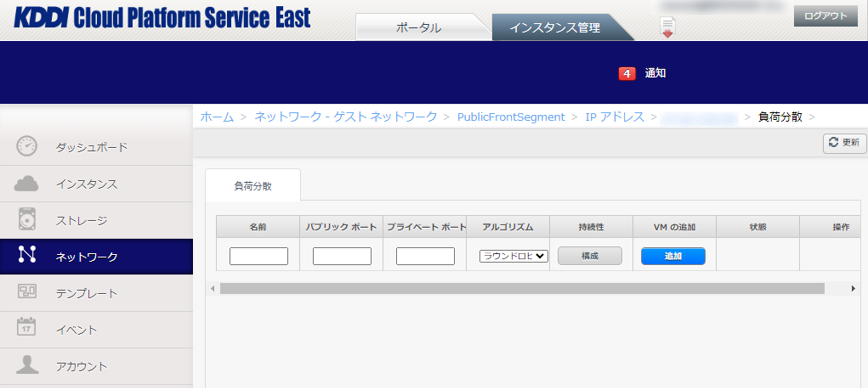Image resolution: width=868 pixels, height=388 pixels.
Task: Click the document download icon in header
Action: (x=668, y=28)
